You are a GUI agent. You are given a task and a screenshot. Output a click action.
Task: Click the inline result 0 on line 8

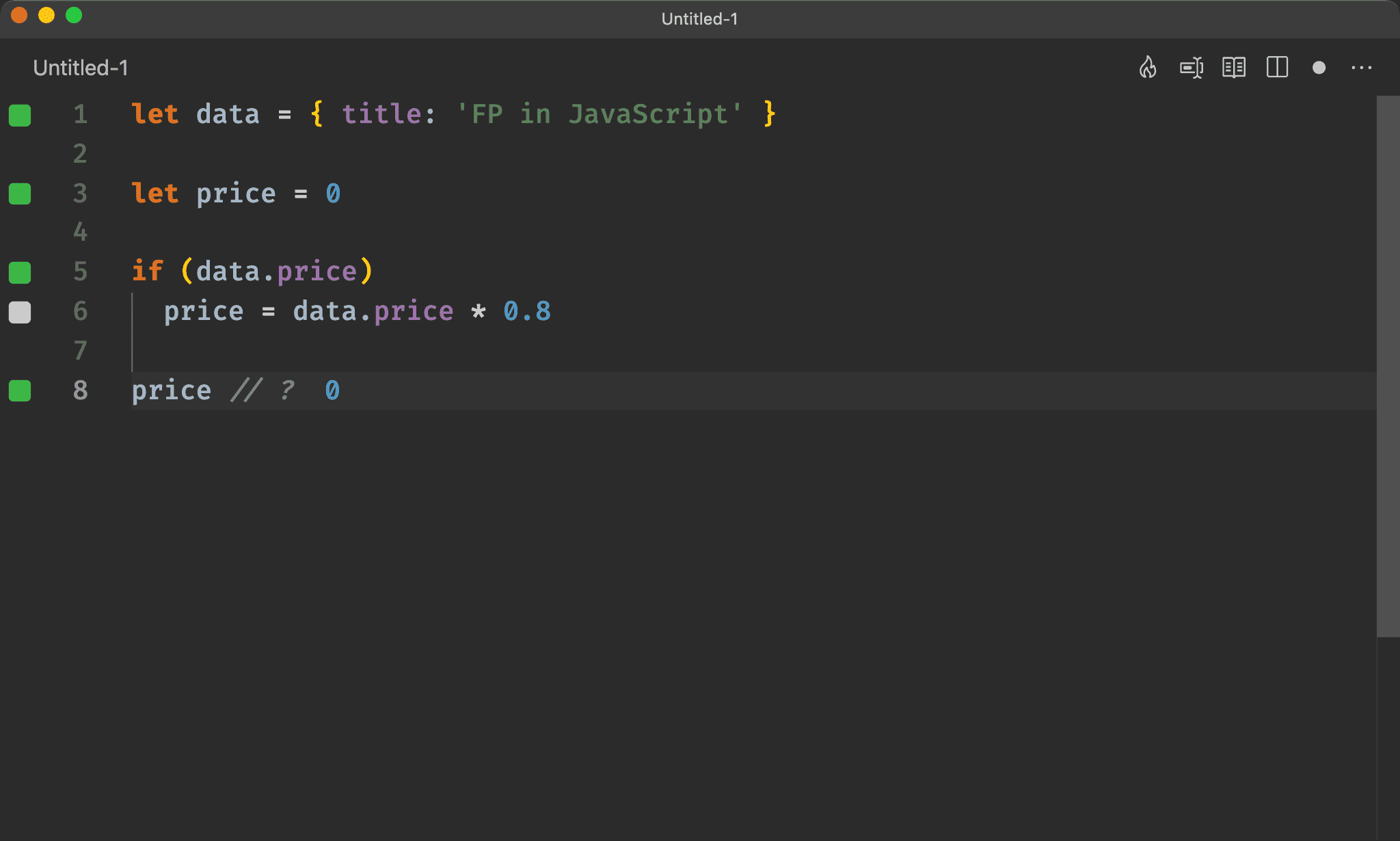(332, 390)
